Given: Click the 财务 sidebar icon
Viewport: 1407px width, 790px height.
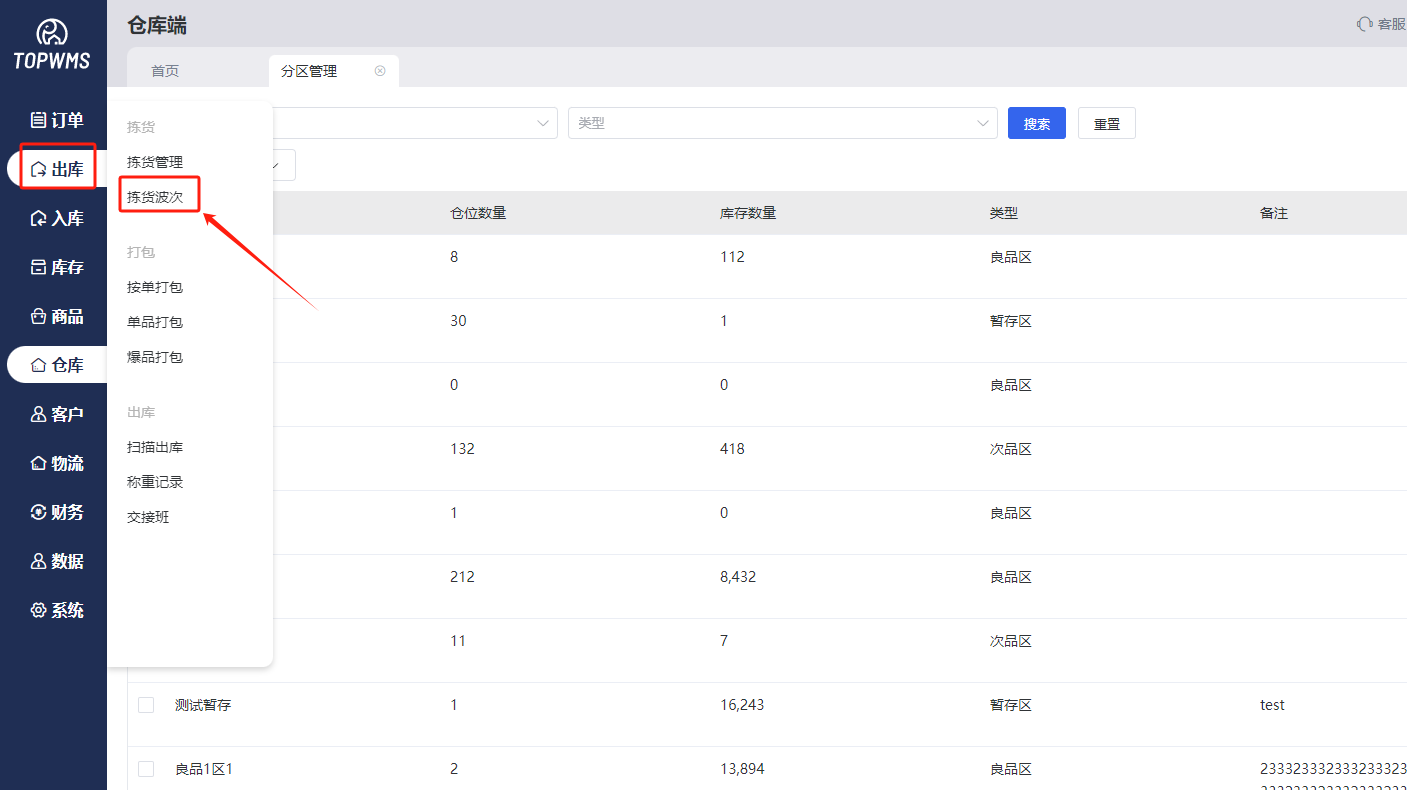Looking at the screenshot, I should [38, 512].
